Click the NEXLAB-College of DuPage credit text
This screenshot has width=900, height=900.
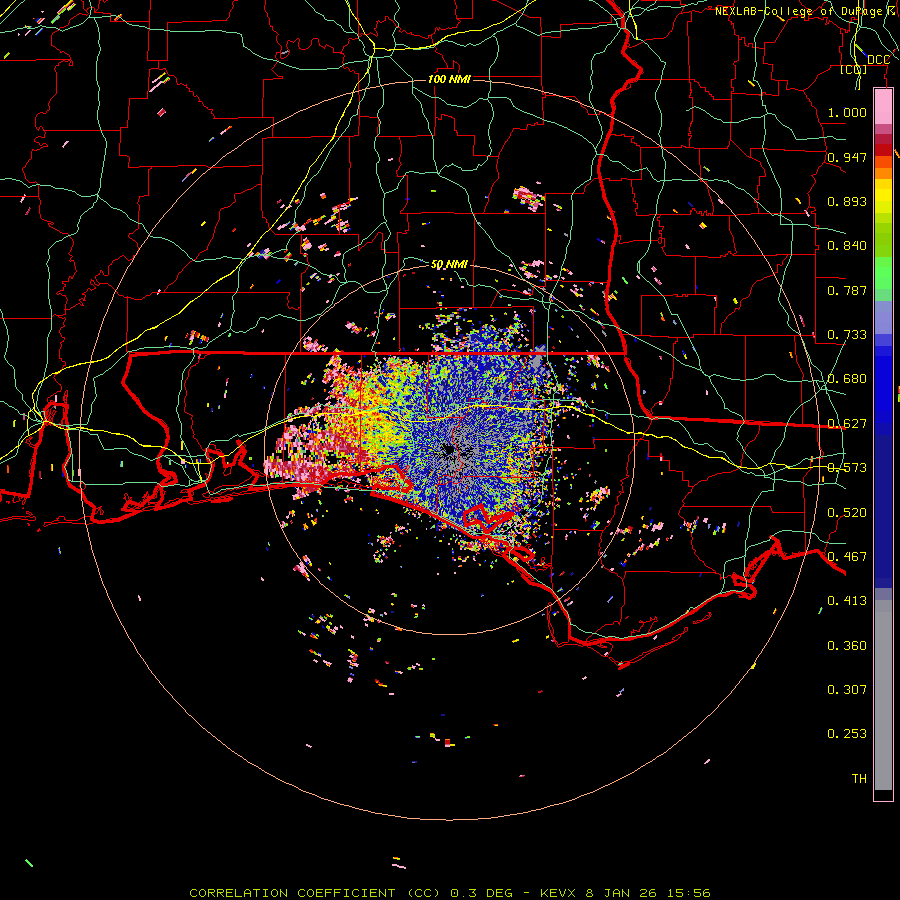(806, 11)
